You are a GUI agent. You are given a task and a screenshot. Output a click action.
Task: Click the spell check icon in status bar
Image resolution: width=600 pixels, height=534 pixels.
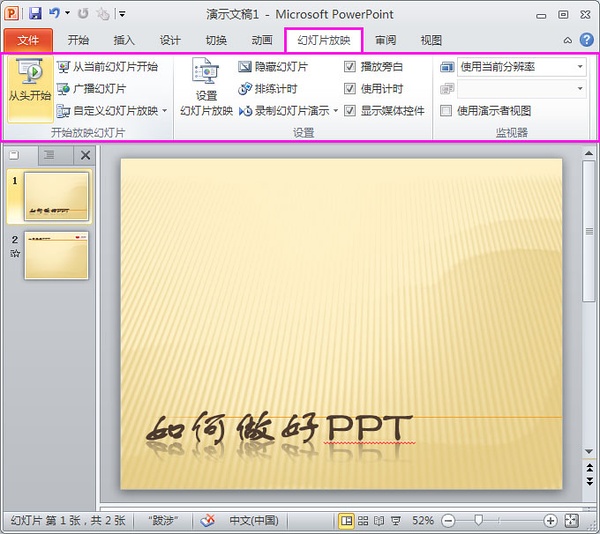[208, 521]
